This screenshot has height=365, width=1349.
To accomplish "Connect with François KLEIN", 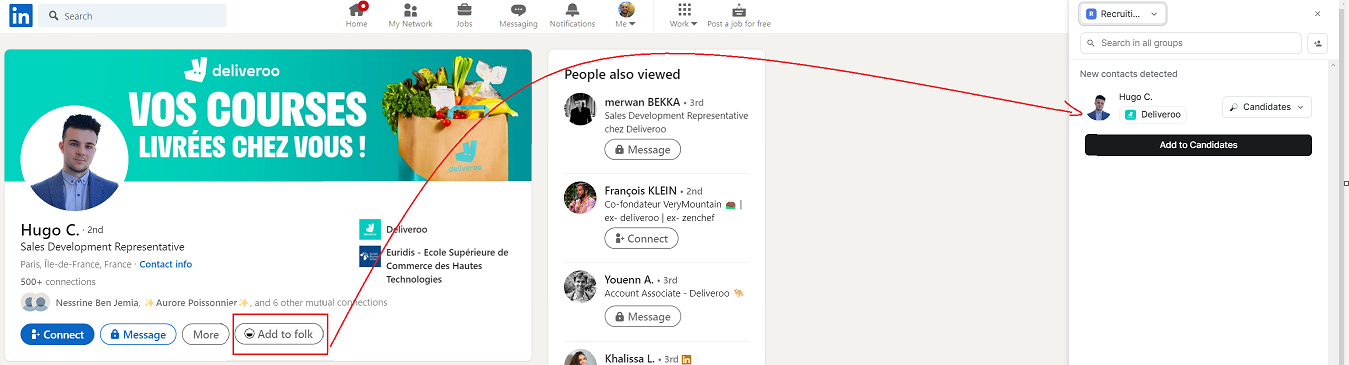I will click(x=641, y=238).
